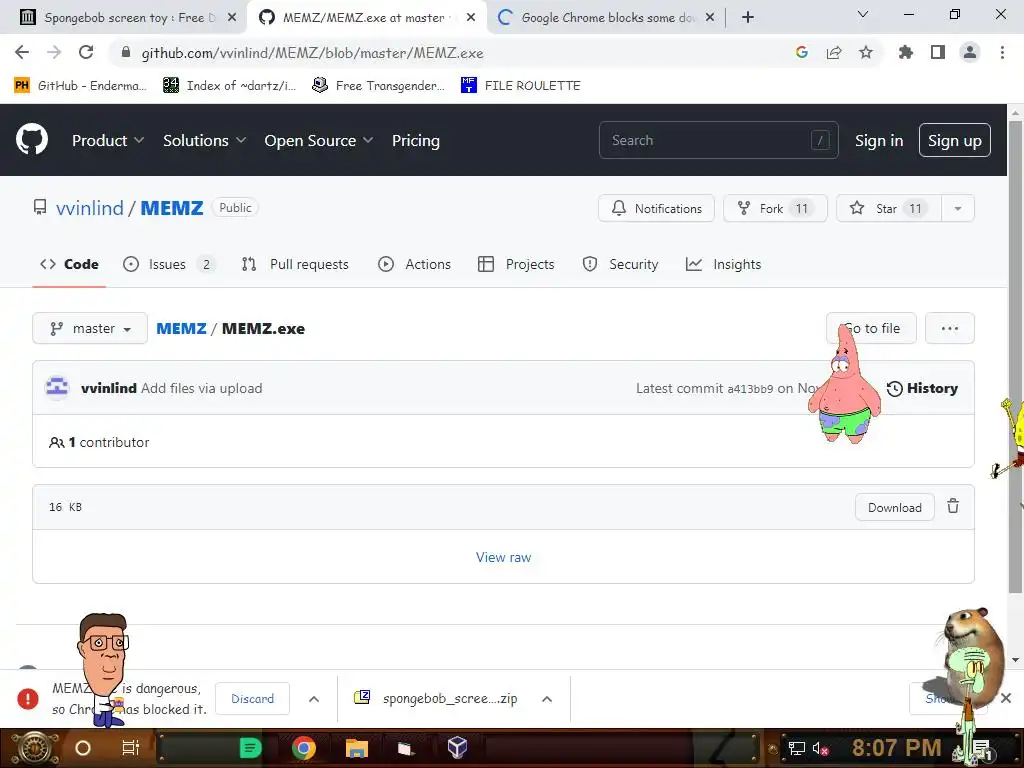This screenshot has height=768, width=1024.
Task: Open the Pricing link
Action: (415, 140)
